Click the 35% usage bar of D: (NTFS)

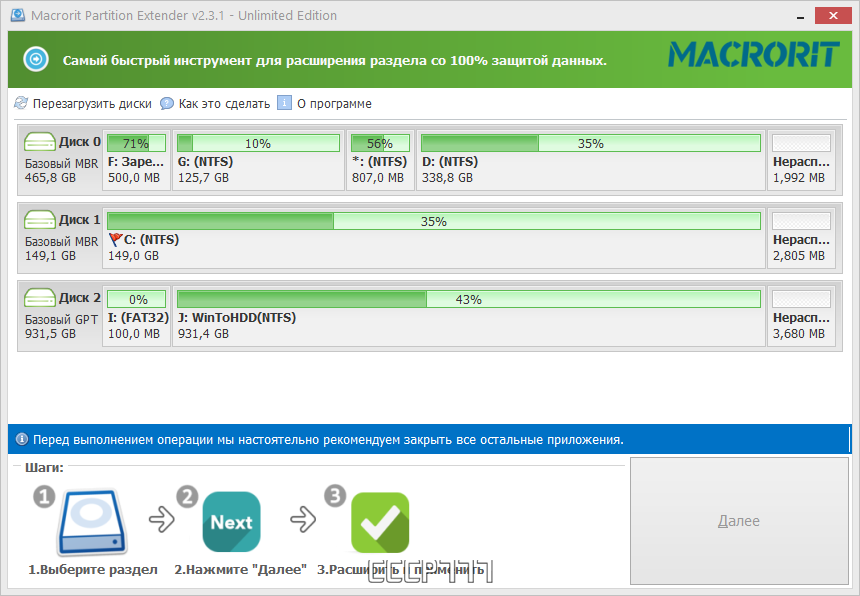click(590, 141)
